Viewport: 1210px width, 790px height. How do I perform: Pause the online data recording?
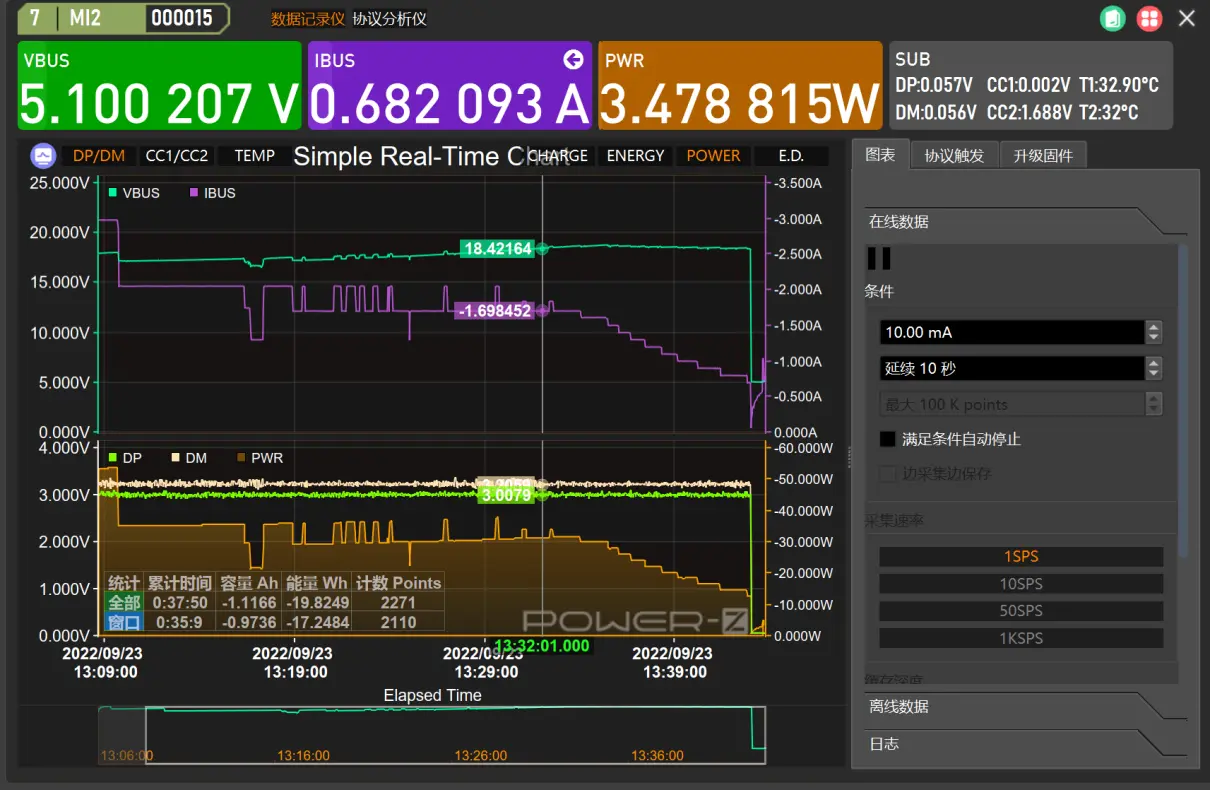point(879,258)
